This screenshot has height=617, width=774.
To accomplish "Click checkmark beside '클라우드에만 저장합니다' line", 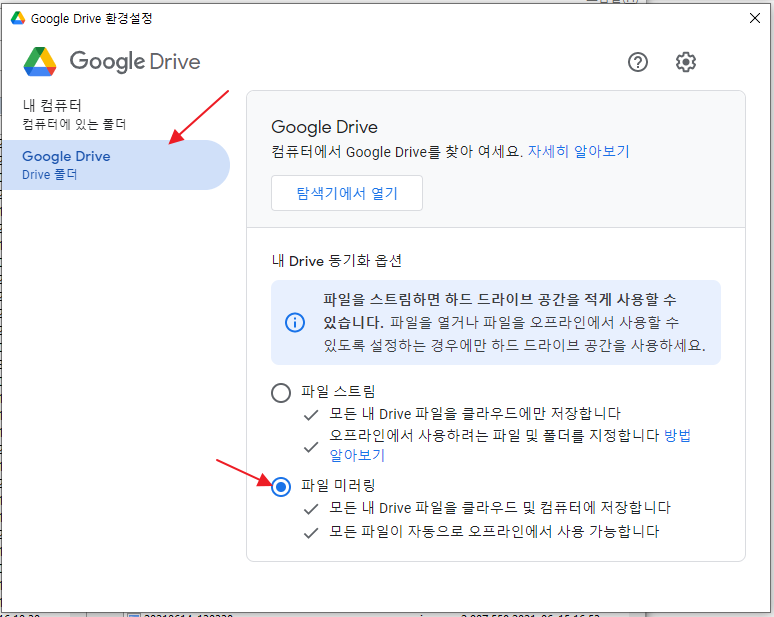I will pyautogui.click(x=311, y=414).
